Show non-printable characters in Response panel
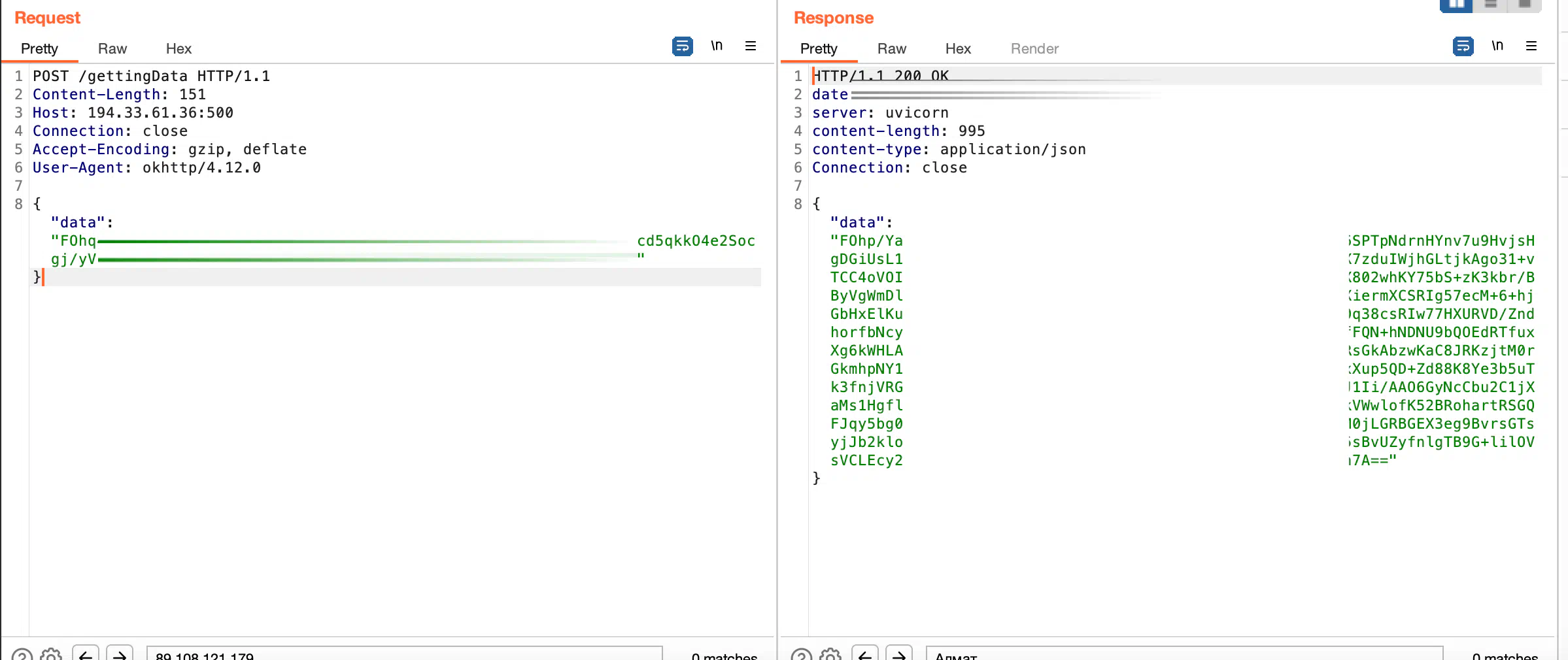Image resolution: width=1568 pixels, height=660 pixels. [1497, 46]
